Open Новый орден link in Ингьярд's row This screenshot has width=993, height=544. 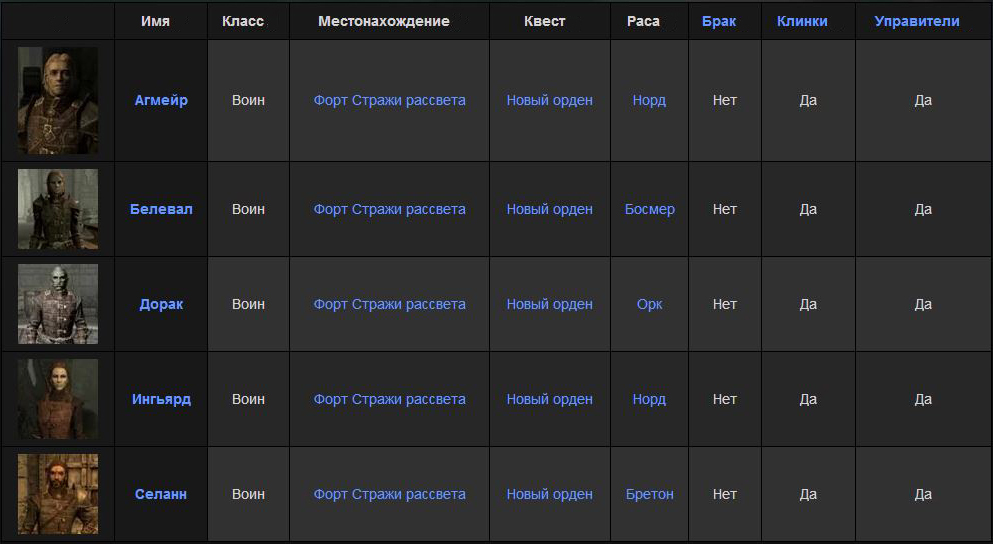pyautogui.click(x=549, y=399)
